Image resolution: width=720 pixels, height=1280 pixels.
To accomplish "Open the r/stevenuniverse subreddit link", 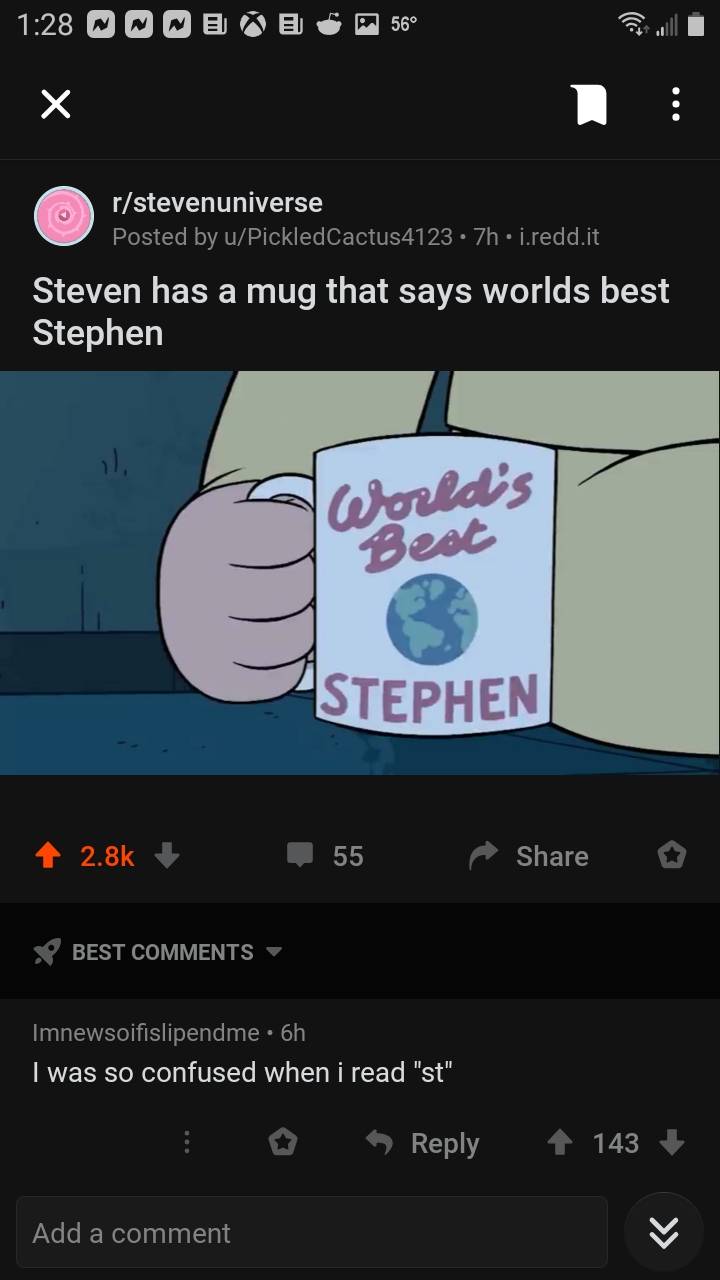I will pyautogui.click(x=217, y=202).
